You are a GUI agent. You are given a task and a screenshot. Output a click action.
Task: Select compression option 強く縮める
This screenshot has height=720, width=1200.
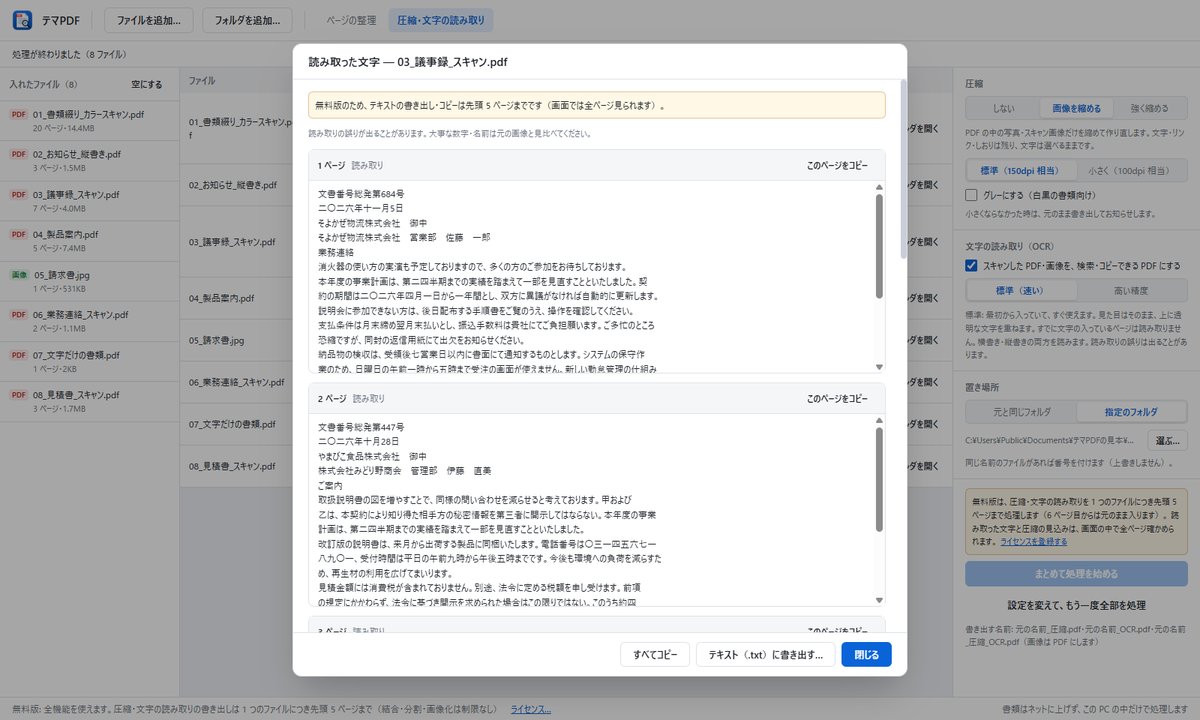1150,108
